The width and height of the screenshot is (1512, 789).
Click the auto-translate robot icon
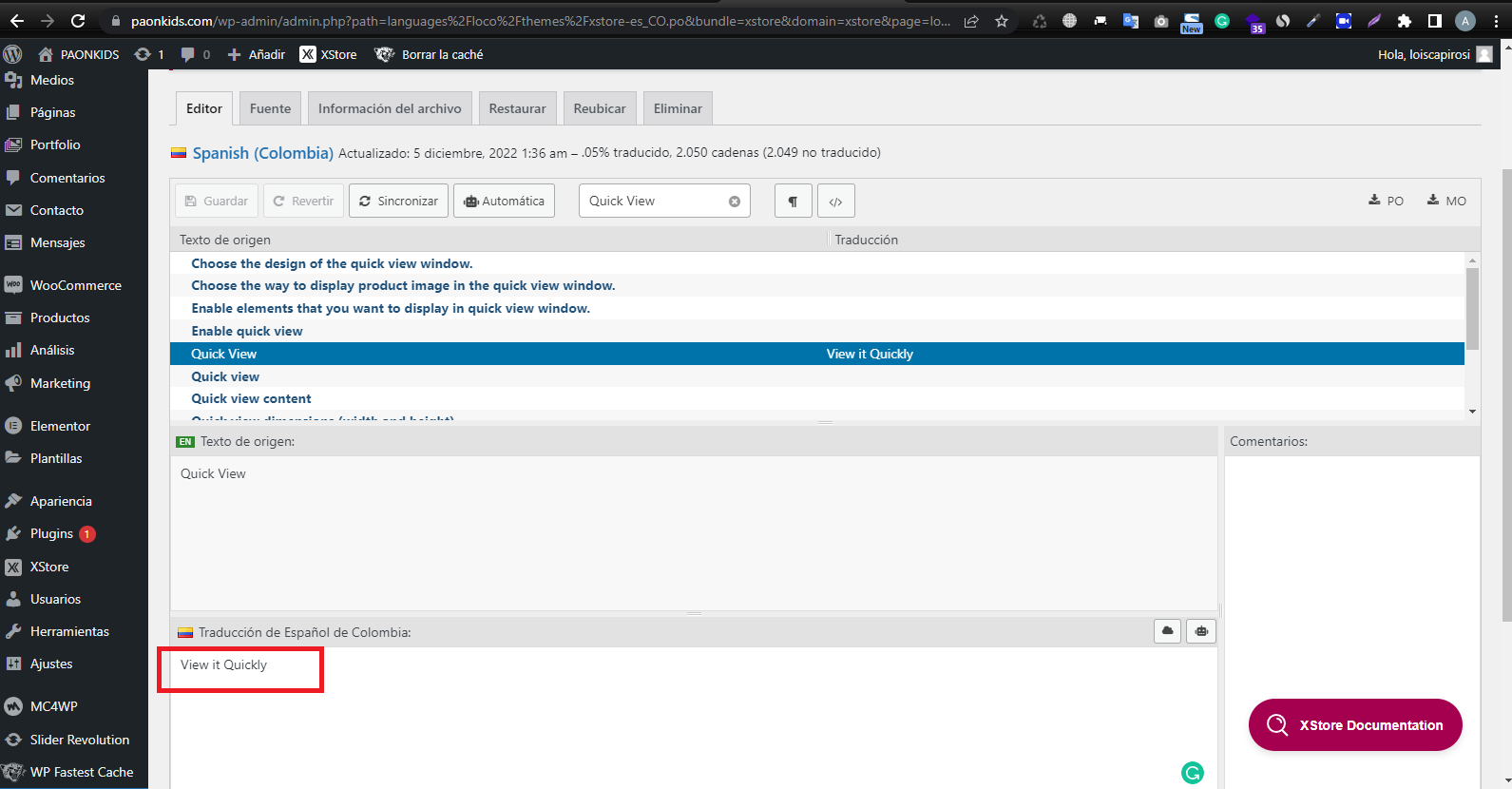tap(1201, 631)
